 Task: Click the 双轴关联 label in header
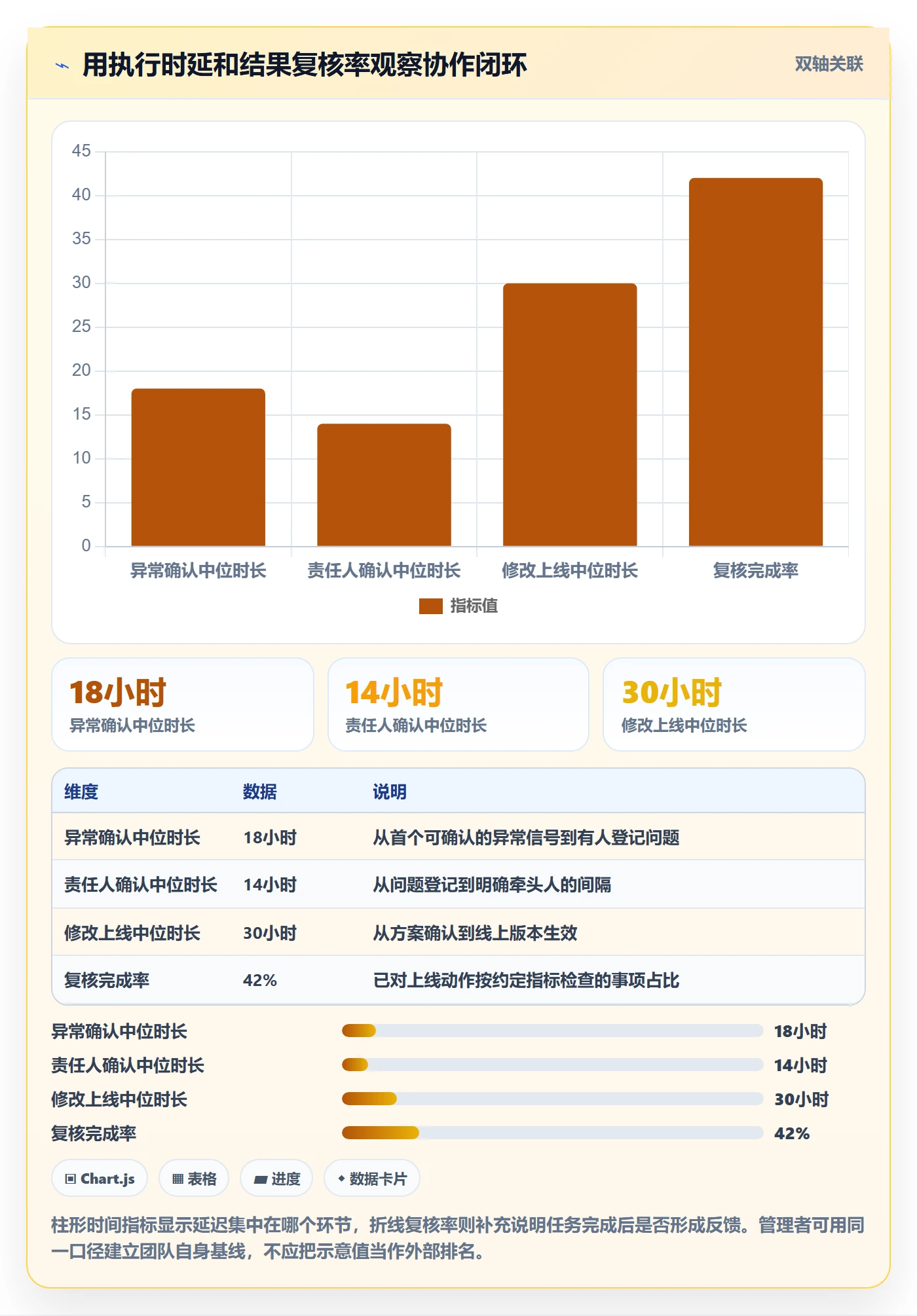coord(829,64)
